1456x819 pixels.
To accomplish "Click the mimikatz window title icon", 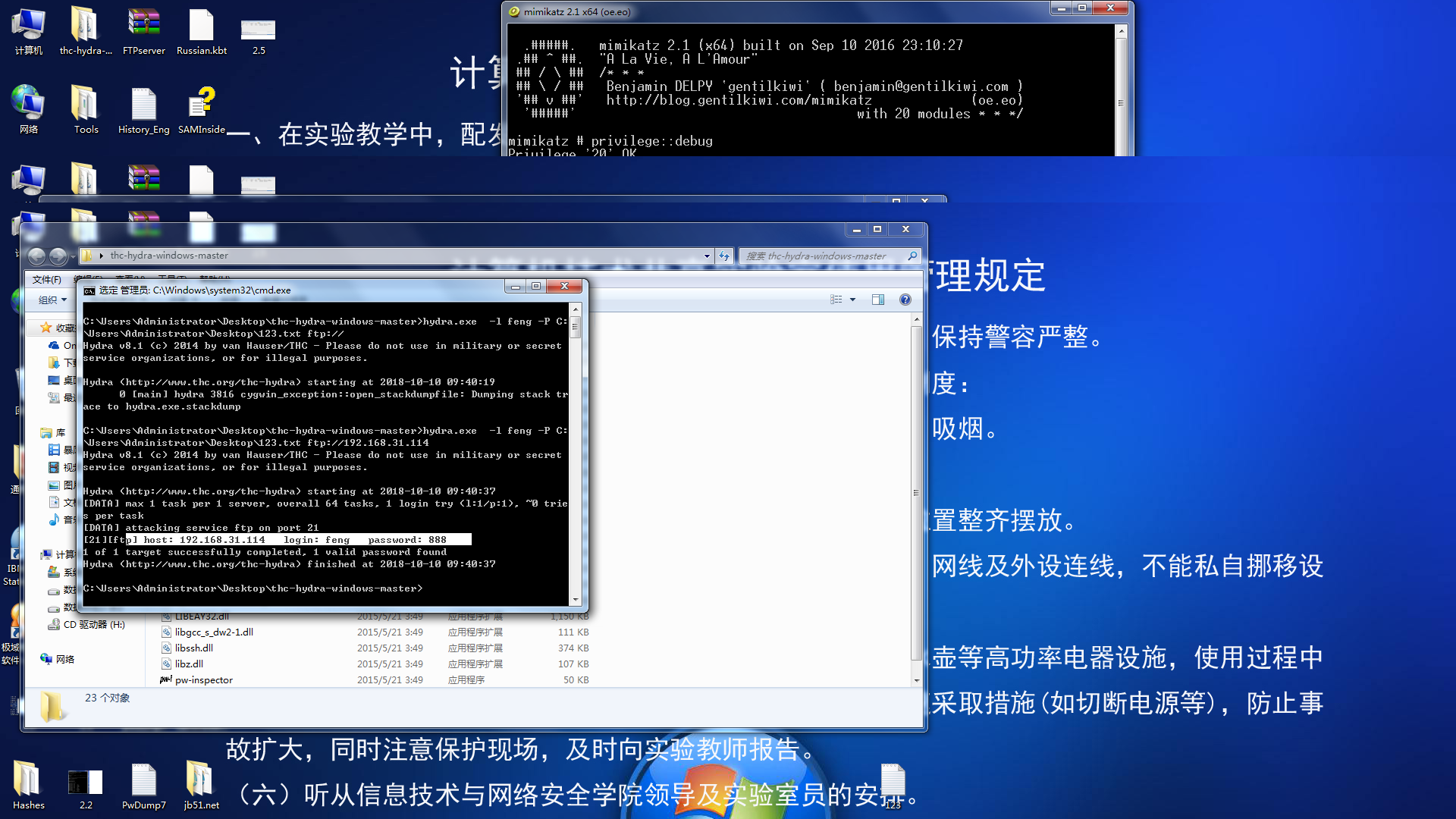I will point(514,11).
